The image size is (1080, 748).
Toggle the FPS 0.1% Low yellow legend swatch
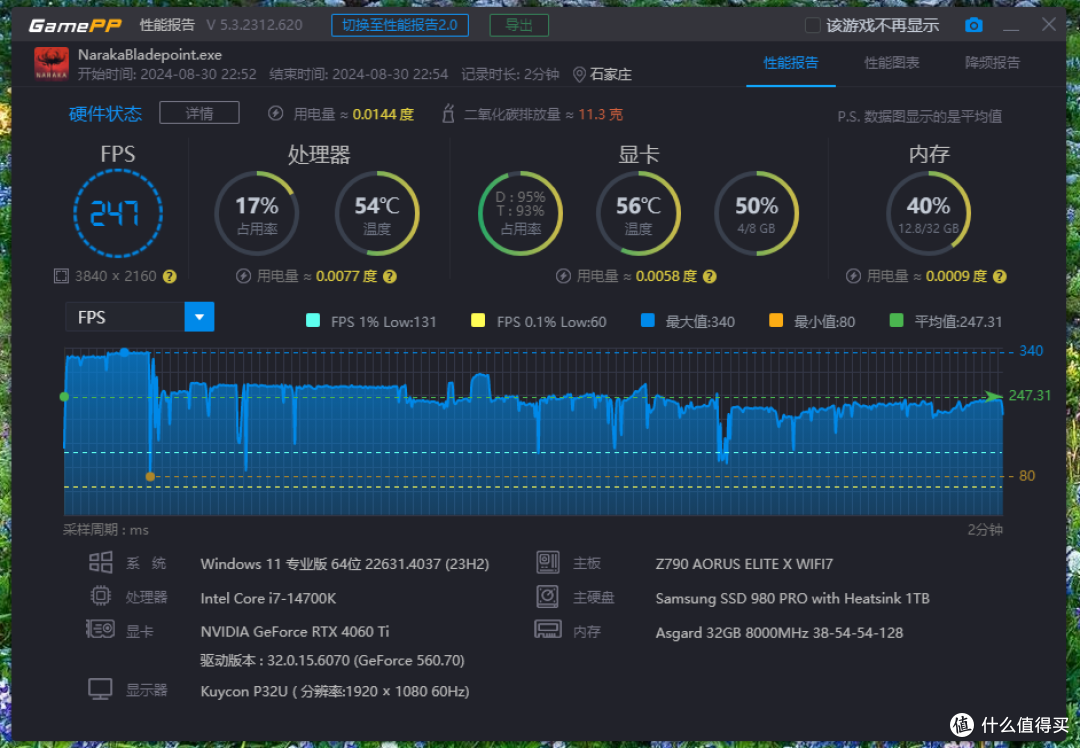pyautogui.click(x=478, y=320)
